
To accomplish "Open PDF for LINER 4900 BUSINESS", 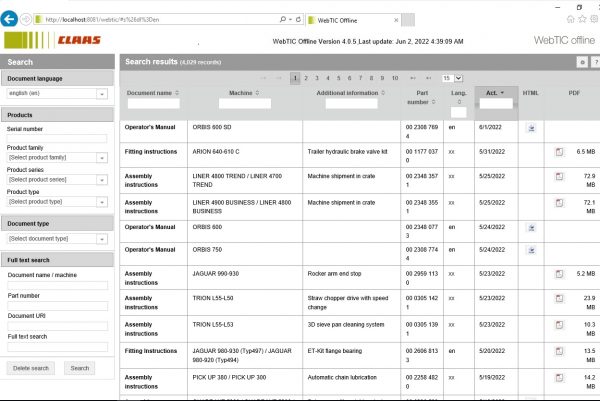I will [x=559, y=203].
